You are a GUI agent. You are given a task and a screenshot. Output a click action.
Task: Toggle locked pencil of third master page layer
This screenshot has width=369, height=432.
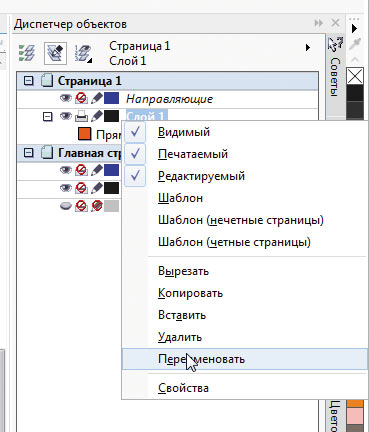pos(97,206)
